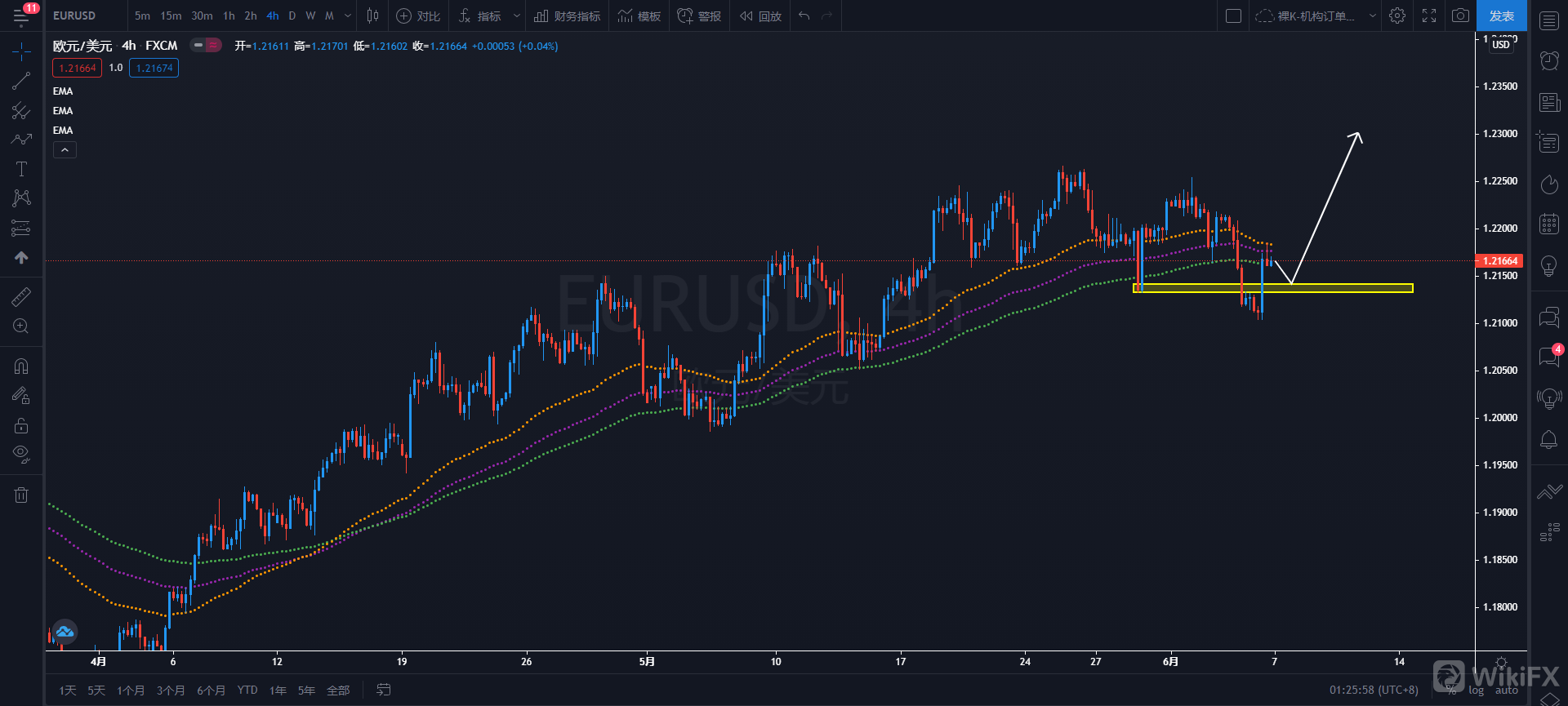Click the blue 发表 publish button
Viewport: 1568px width, 706px height.
point(1501,16)
